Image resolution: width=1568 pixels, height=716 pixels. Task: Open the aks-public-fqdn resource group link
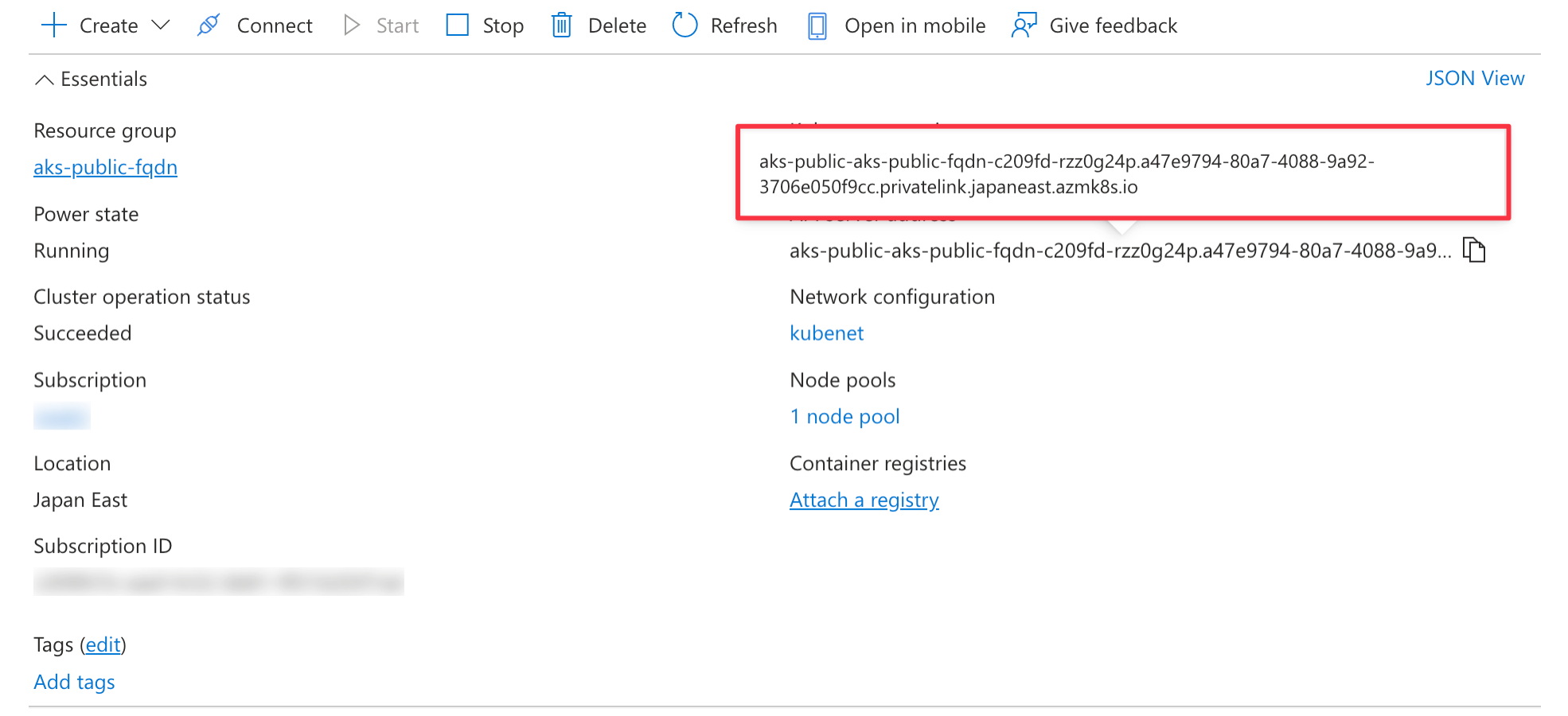click(x=105, y=167)
